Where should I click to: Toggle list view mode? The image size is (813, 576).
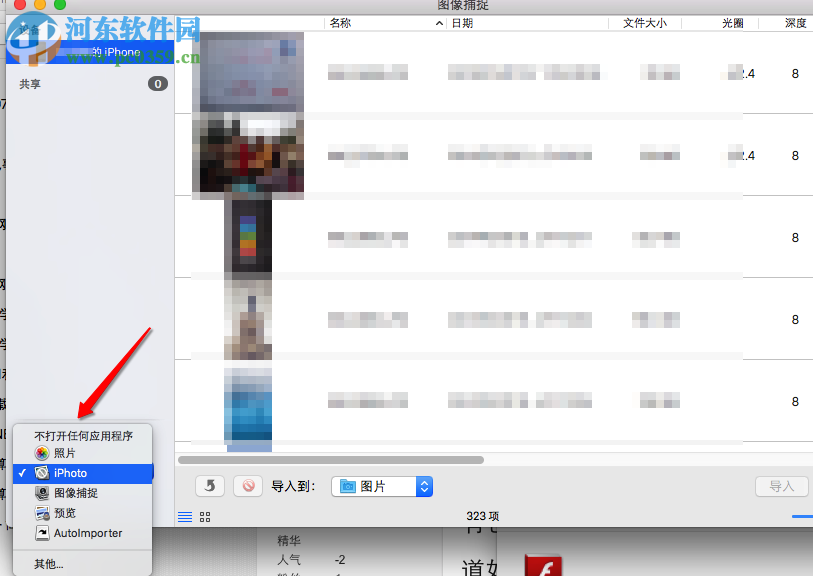click(x=185, y=516)
